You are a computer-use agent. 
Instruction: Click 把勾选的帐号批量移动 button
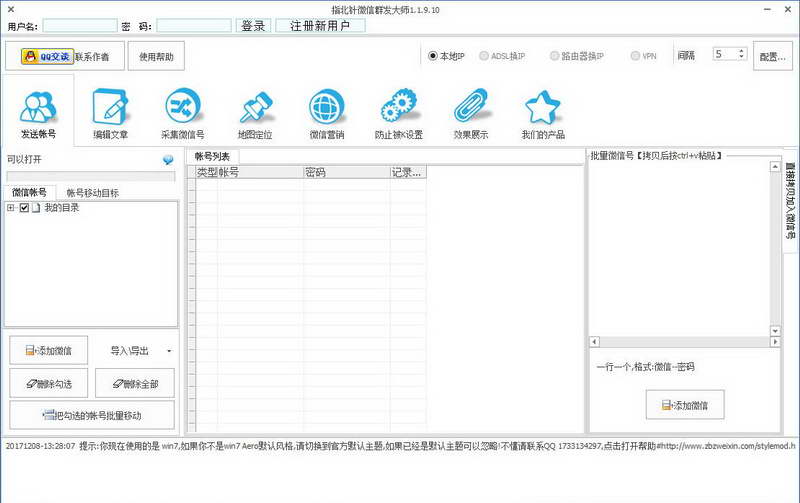92,415
